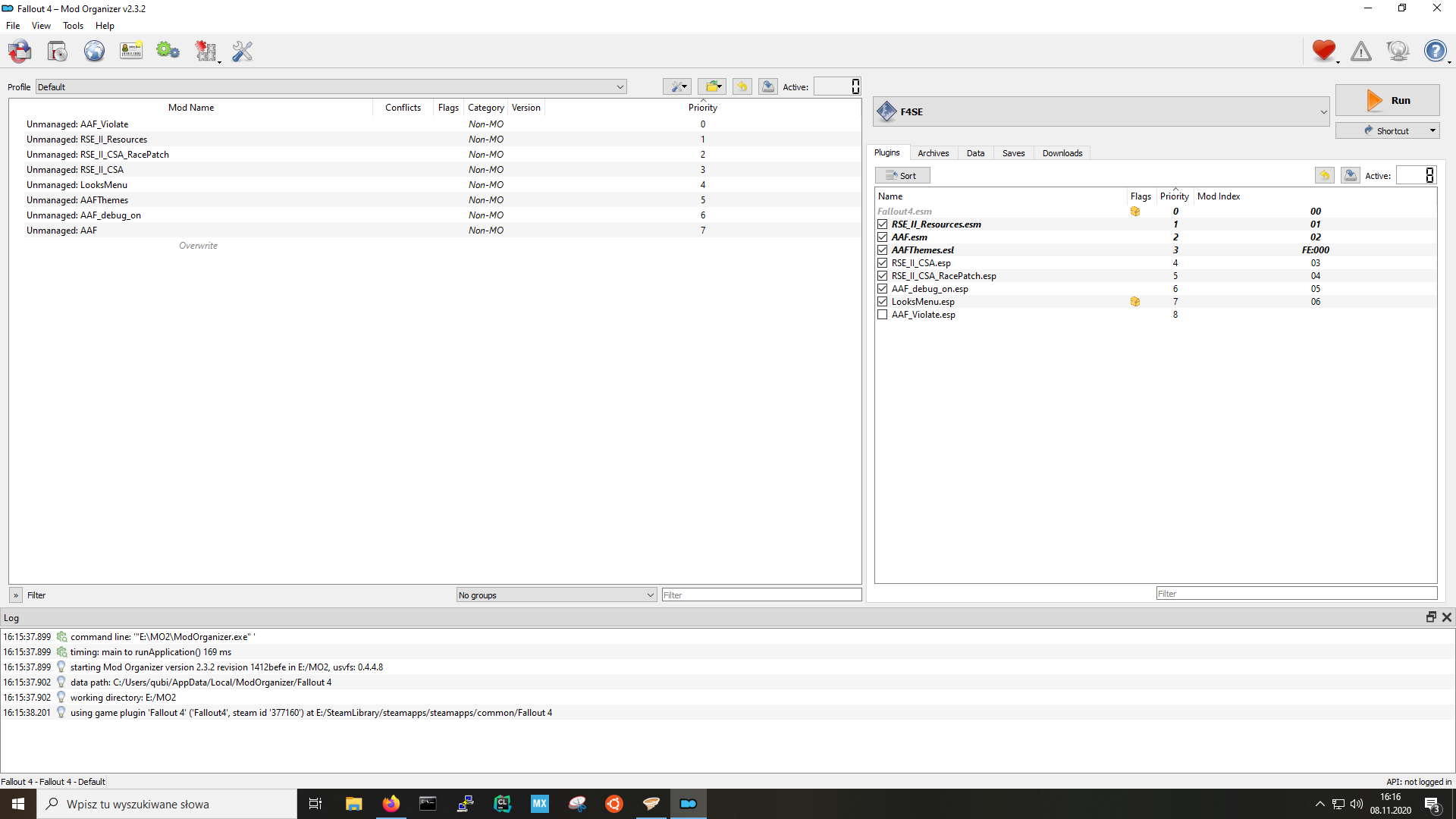Uncheck AAF_debug_on.esp plugin
The height and width of the screenshot is (819, 1456).
click(882, 289)
